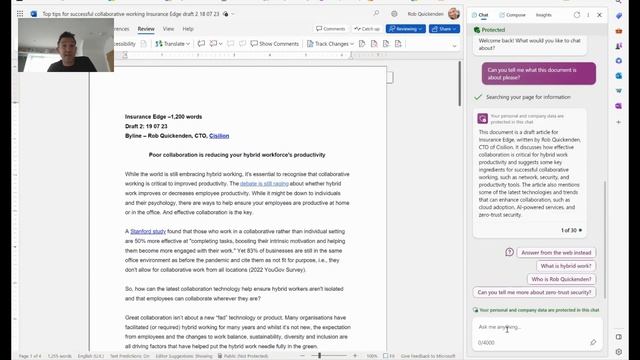Open the Copilot panel more options menu
This screenshot has height=360, width=640.
[x=588, y=15]
